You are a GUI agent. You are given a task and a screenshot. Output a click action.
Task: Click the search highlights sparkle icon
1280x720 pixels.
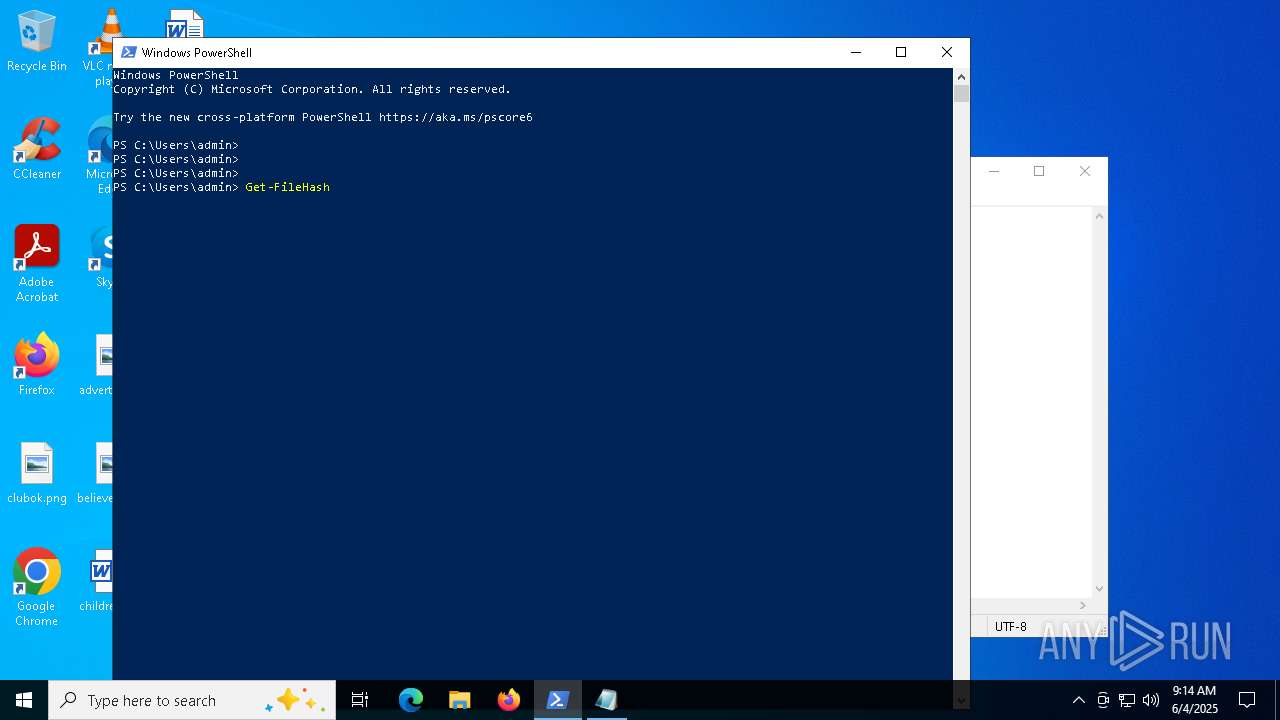pos(294,700)
